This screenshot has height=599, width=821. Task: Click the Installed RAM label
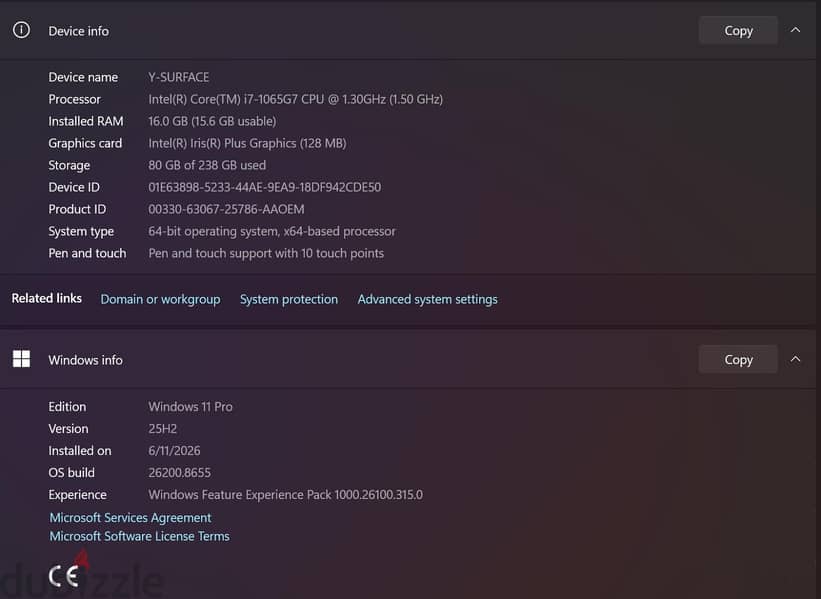pos(86,121)
